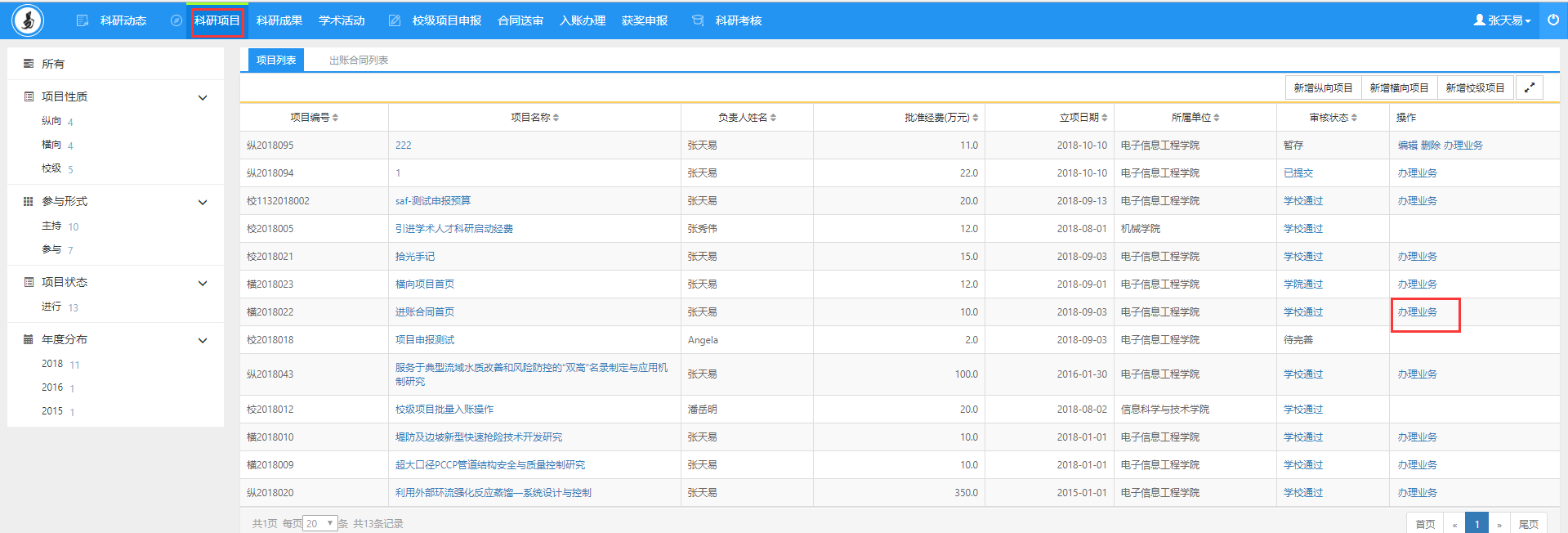This screenshot has width=1568, height=533.
Task: Collapse the 项目性质 section chevron
Action: tap(203, 97)
